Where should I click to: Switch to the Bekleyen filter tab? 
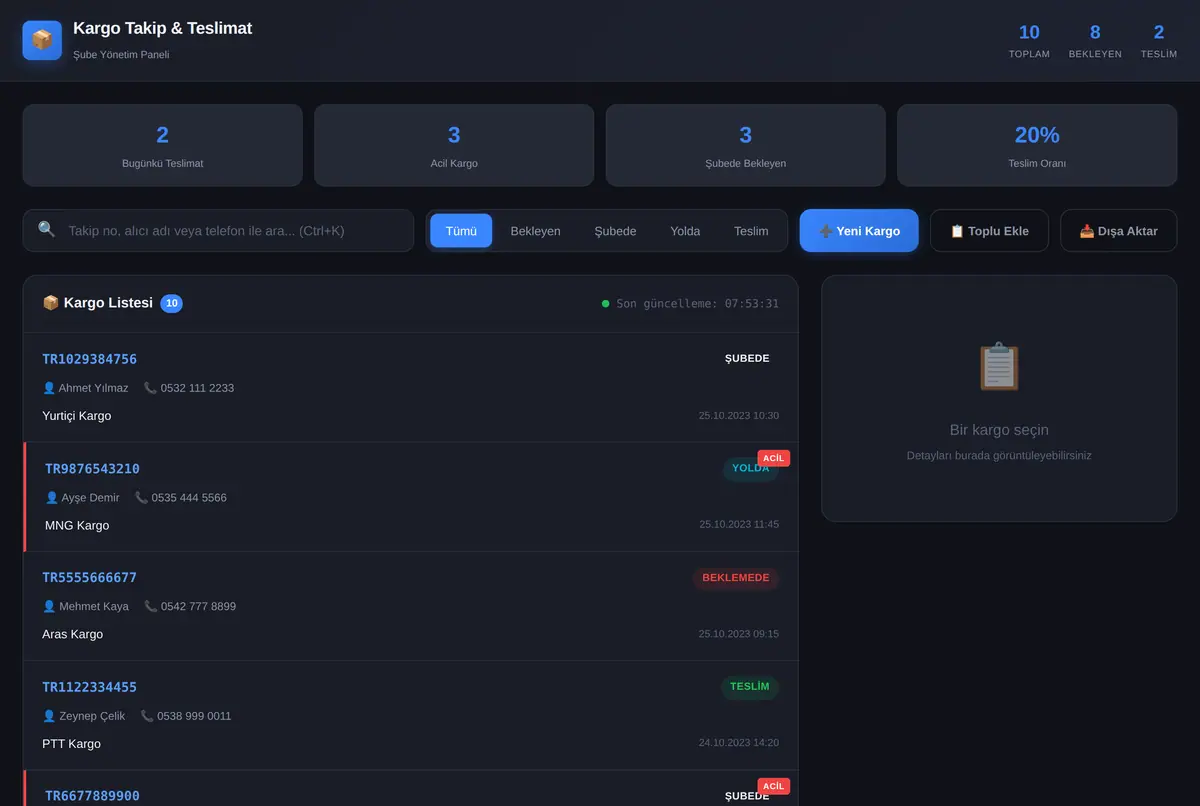tap(535, 231)
